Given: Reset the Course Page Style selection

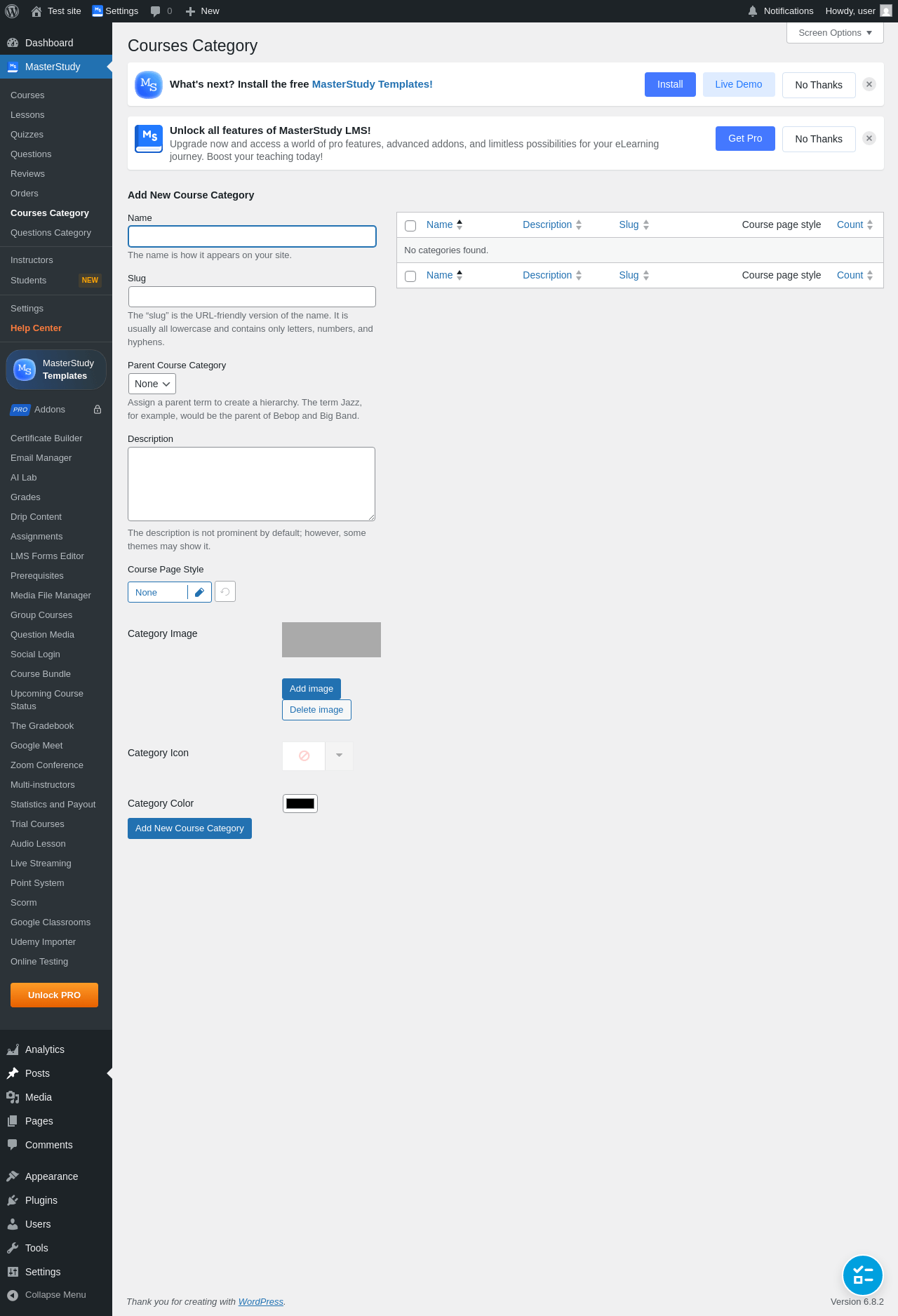Looking at the screenshot, I should pyautogui.click(x=225, y=591).
